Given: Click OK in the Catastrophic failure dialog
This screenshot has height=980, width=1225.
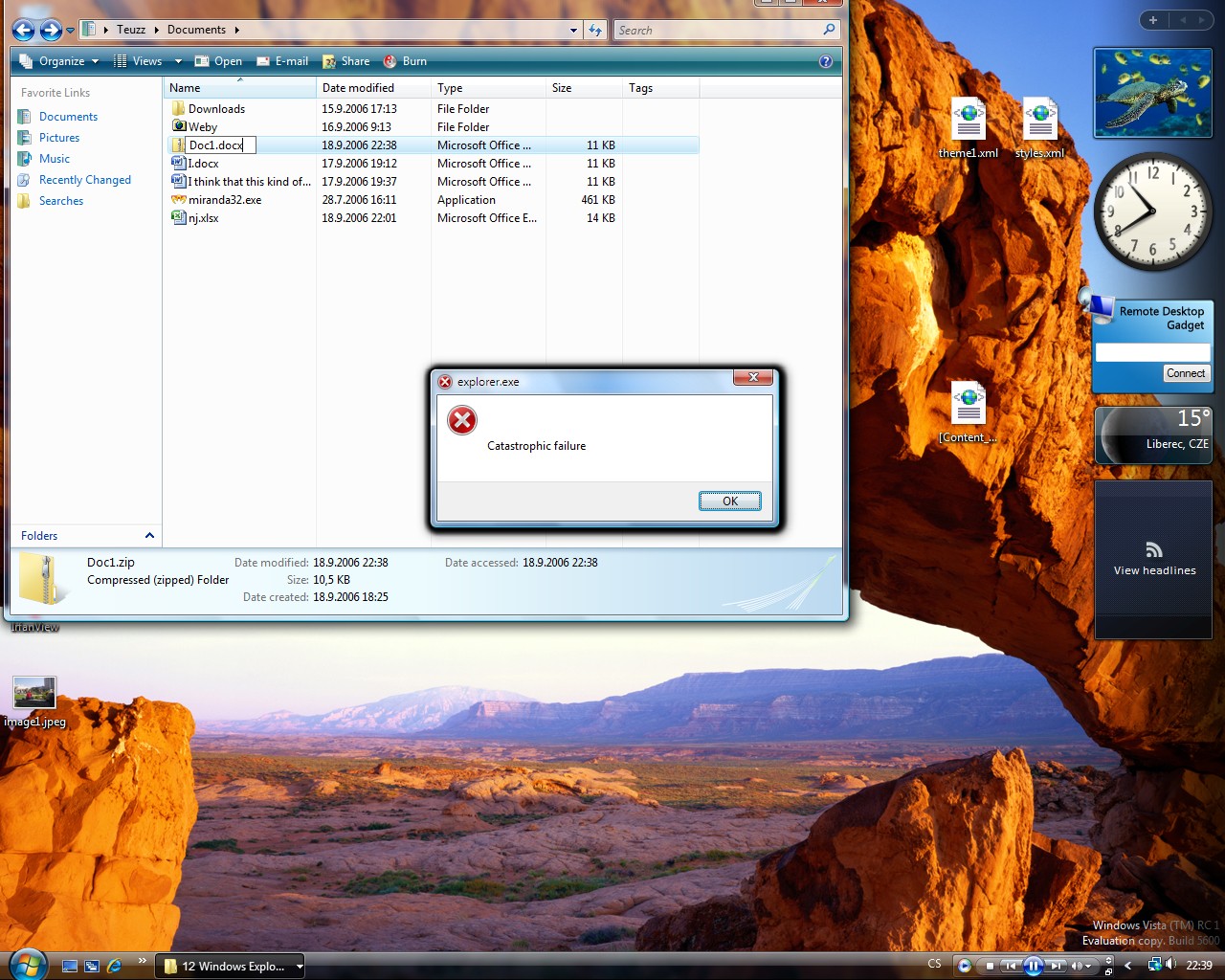Looking at the screenshot, I should (x=729, y=501).
